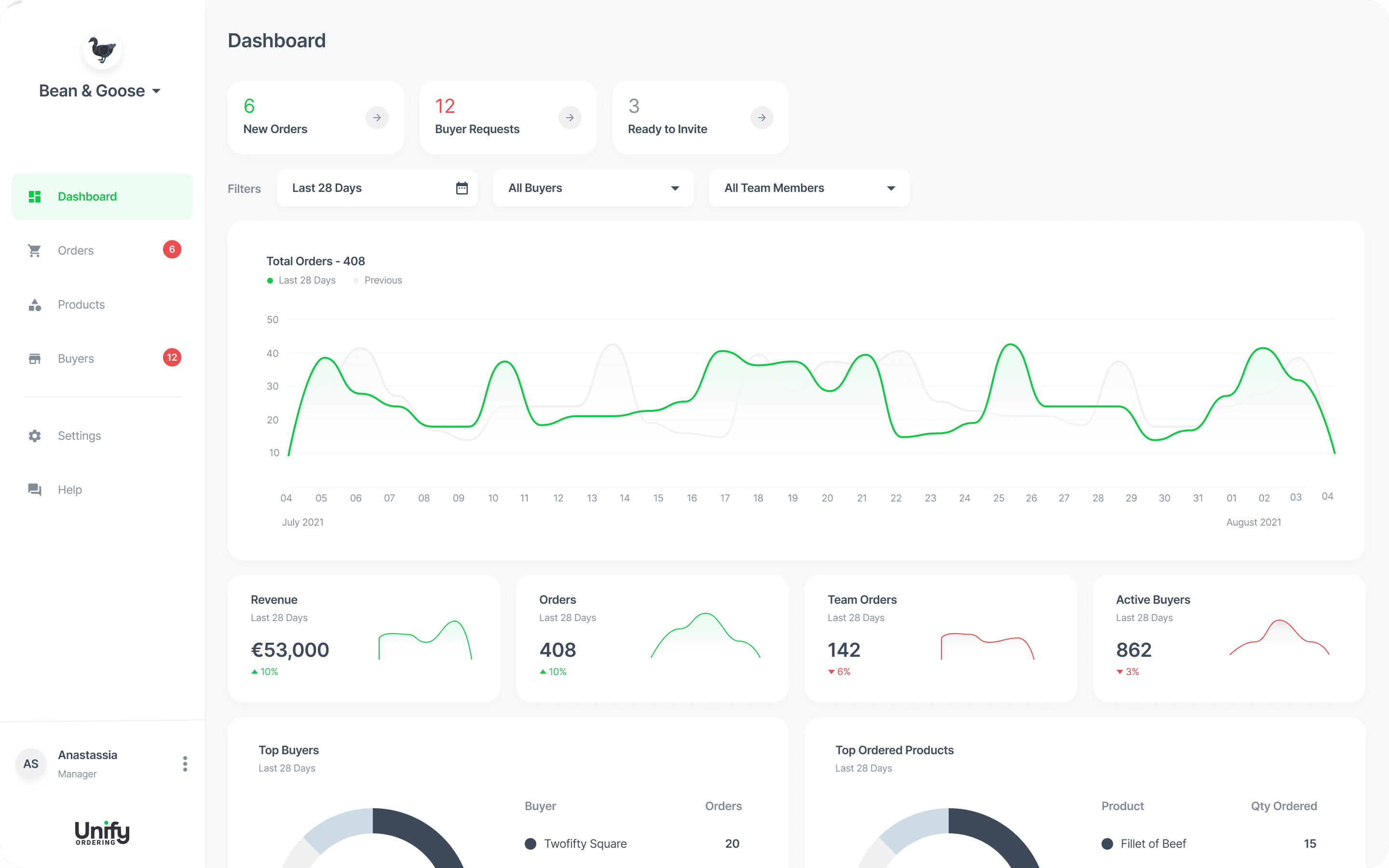Open the Products sidebar section
1389x868 pixels.
(x=102, y=304)
